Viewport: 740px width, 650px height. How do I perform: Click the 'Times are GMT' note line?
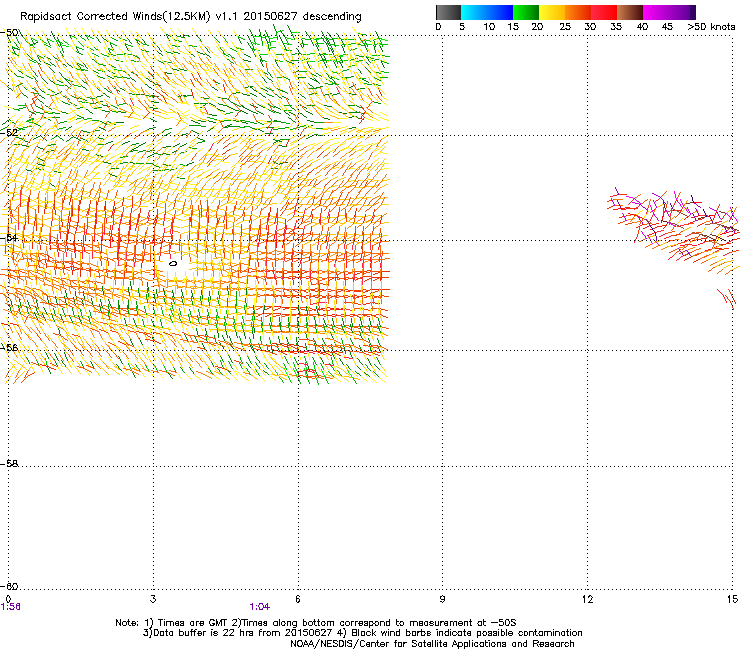[316, 623]
